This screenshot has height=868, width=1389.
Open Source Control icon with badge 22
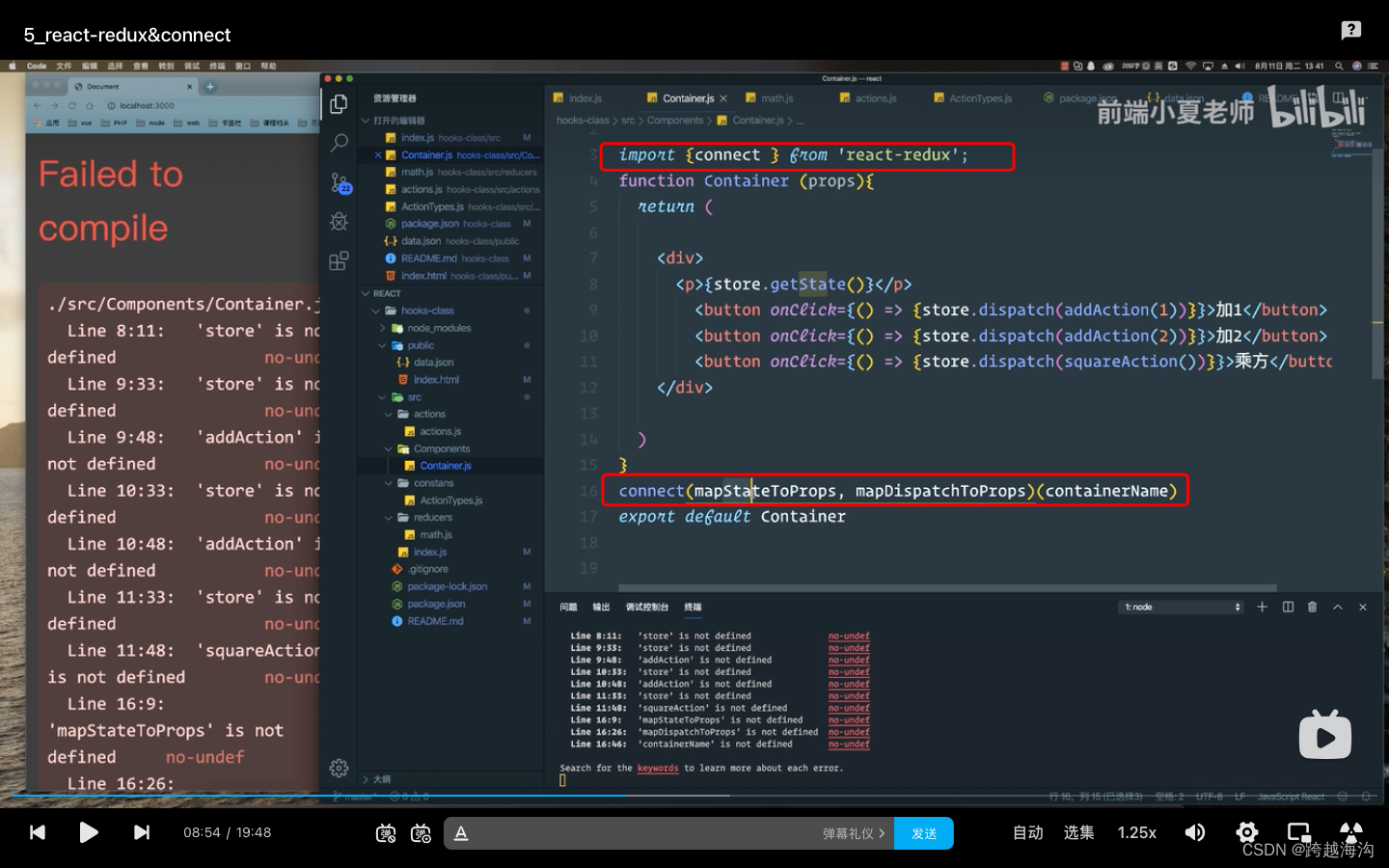[340, 182]
